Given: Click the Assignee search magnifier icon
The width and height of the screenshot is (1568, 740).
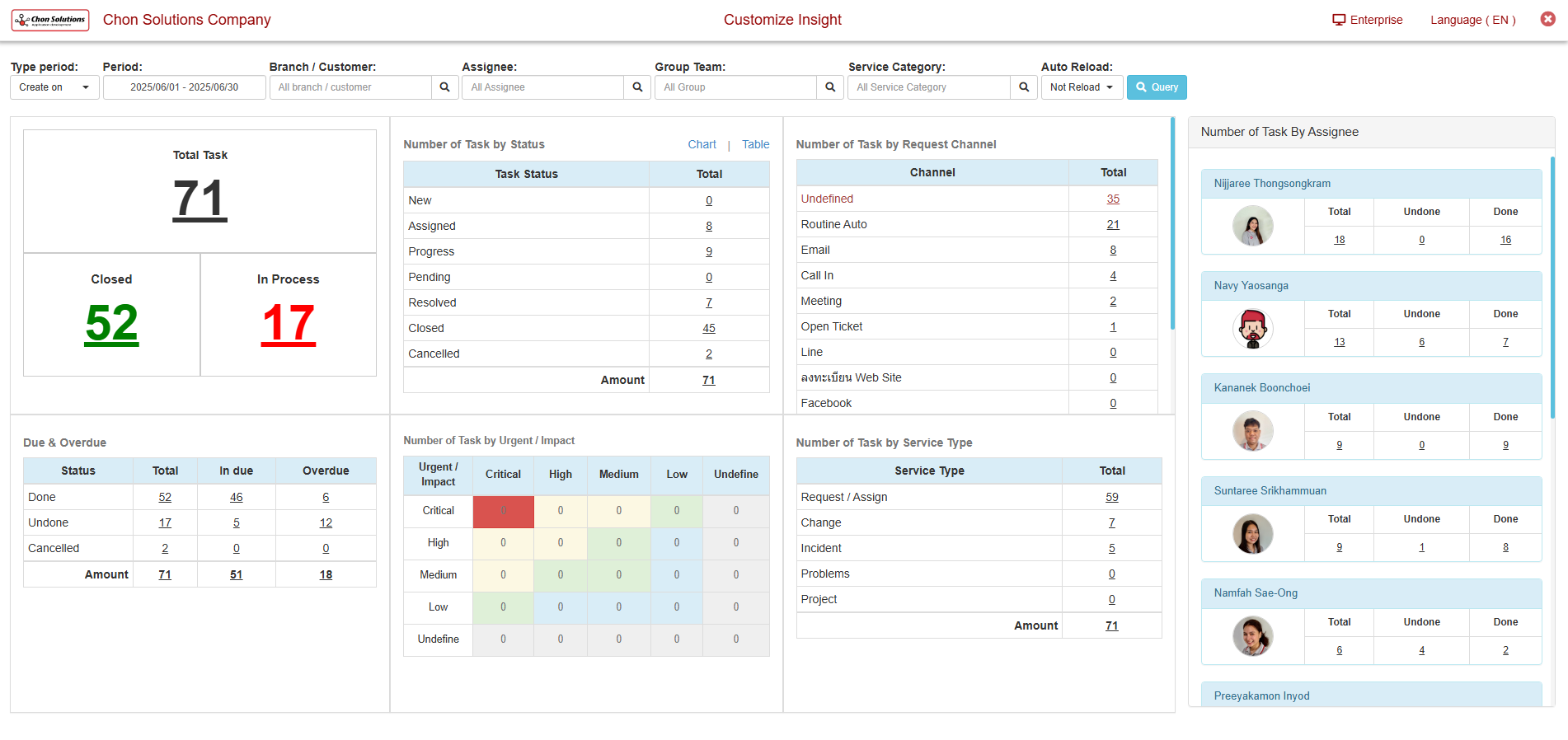Looking at the screenshot, I should [637, 87].
